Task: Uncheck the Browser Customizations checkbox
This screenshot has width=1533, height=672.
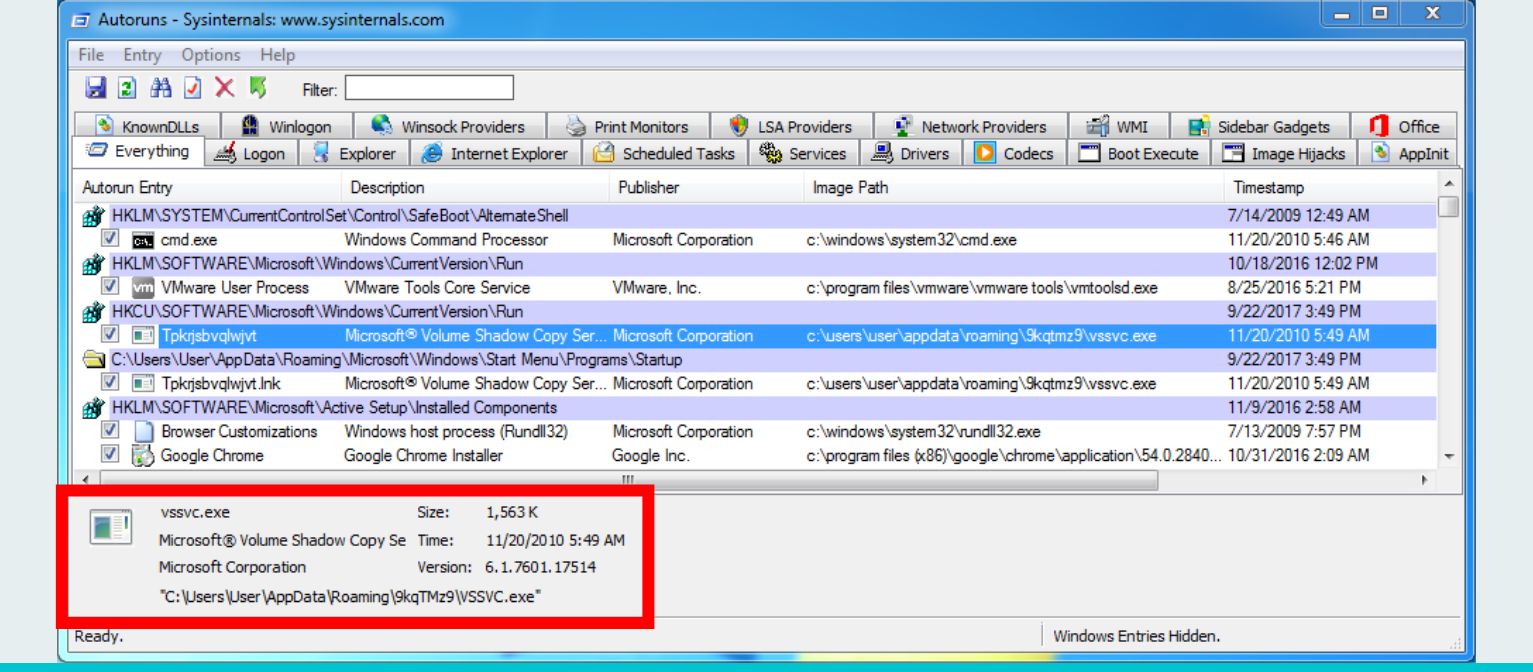Action: pyautogui.click(x=112, y=432)
